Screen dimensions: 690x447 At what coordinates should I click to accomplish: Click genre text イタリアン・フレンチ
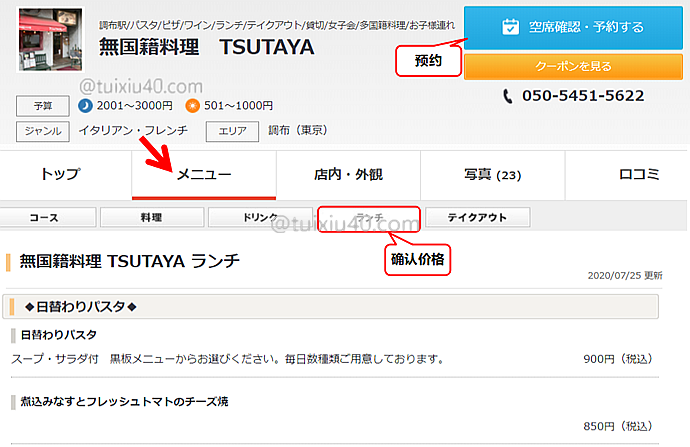pyautogui.click(x=133, y=130)
